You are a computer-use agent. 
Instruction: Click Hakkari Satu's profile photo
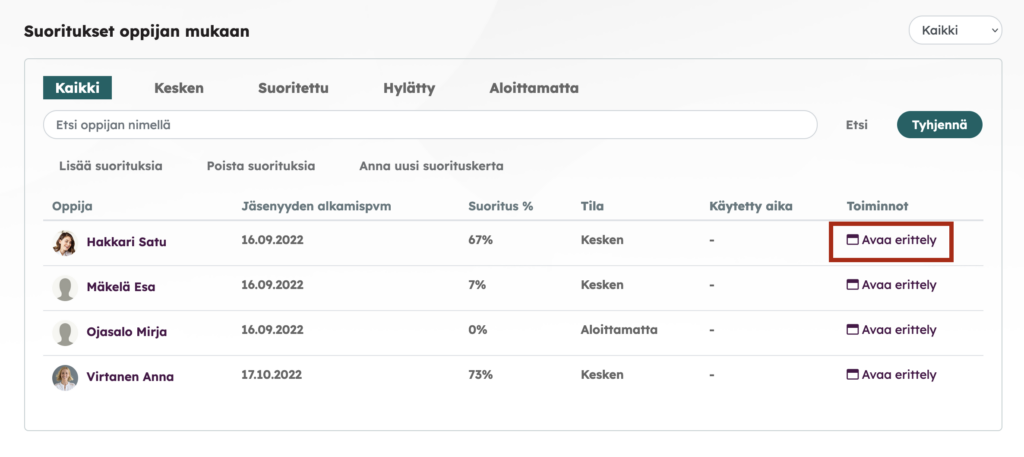(x=65, y=243)
